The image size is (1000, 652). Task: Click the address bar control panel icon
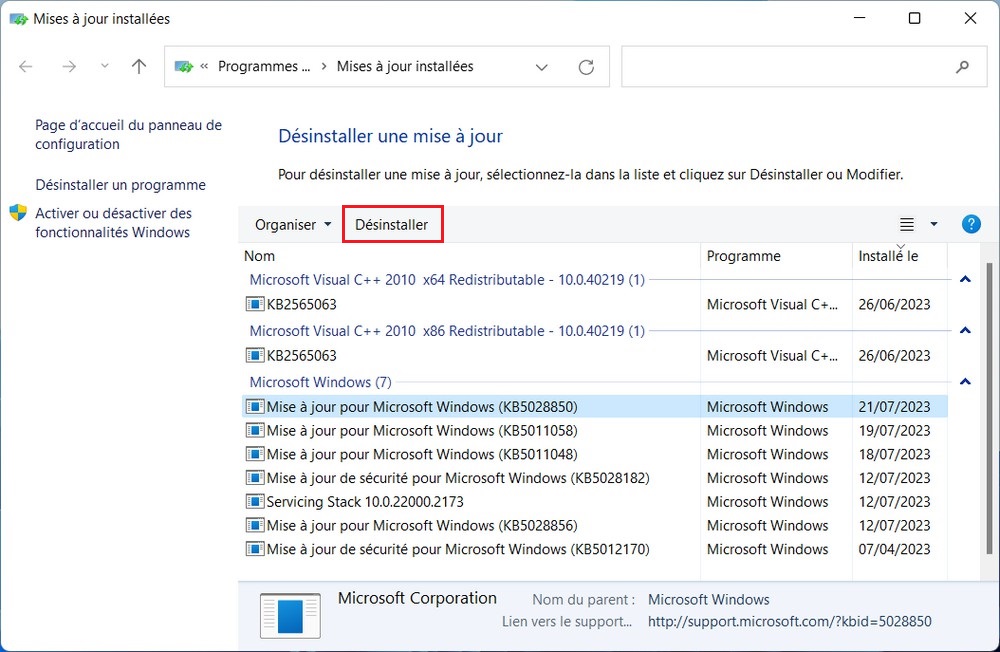[x=184, y=66]
